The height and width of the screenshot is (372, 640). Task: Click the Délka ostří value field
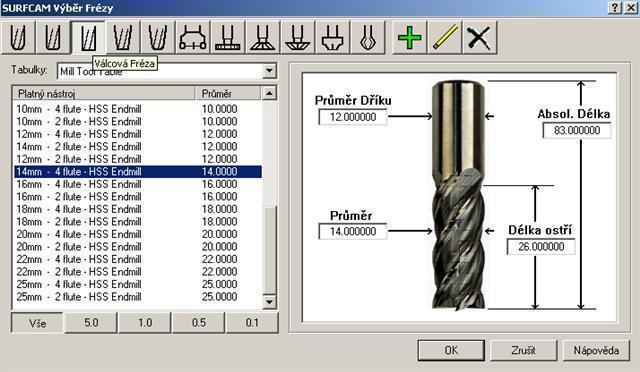pyautogui.click(x=541, y=247)
